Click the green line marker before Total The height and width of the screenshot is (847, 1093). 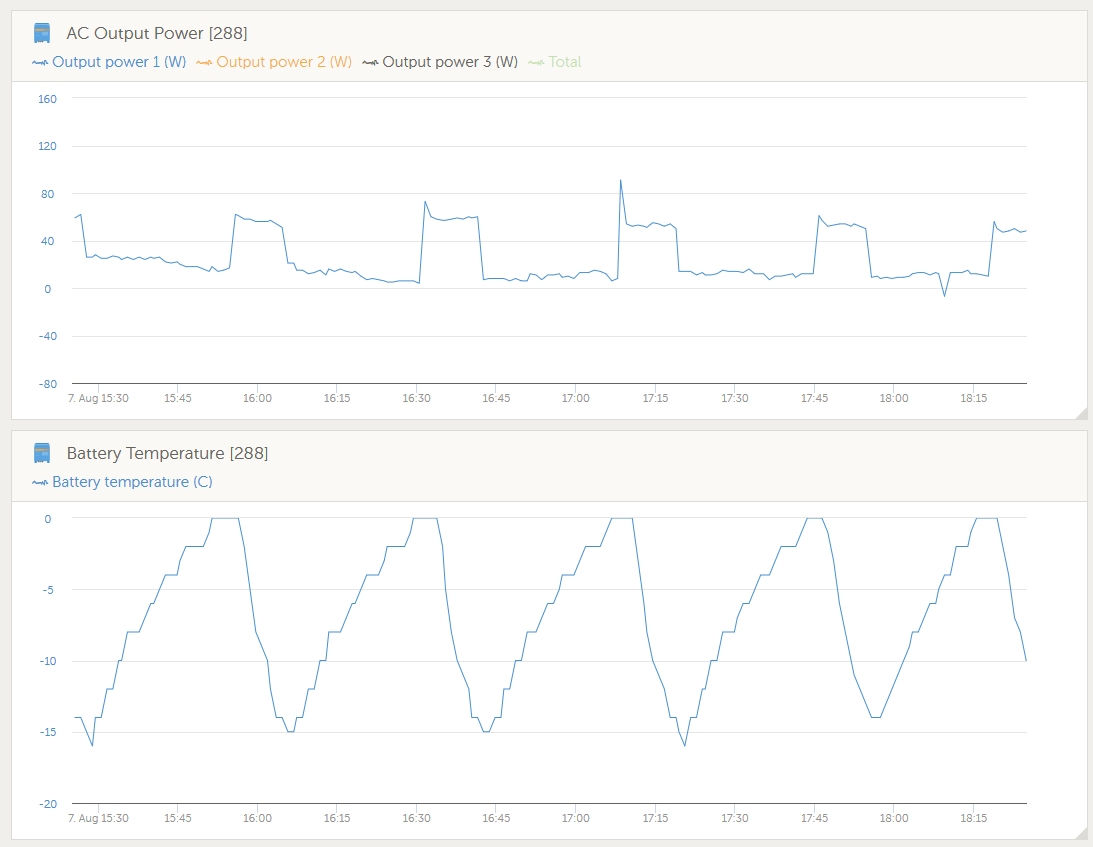(536, 62)
